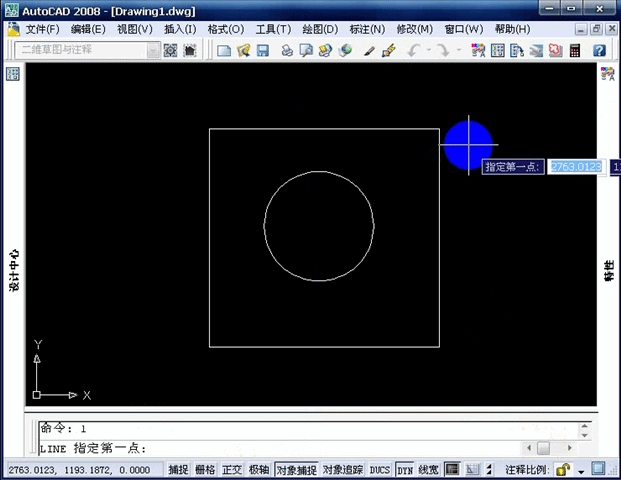
Task: Click the 栅格 grid status button
Action: click(205, 470)
